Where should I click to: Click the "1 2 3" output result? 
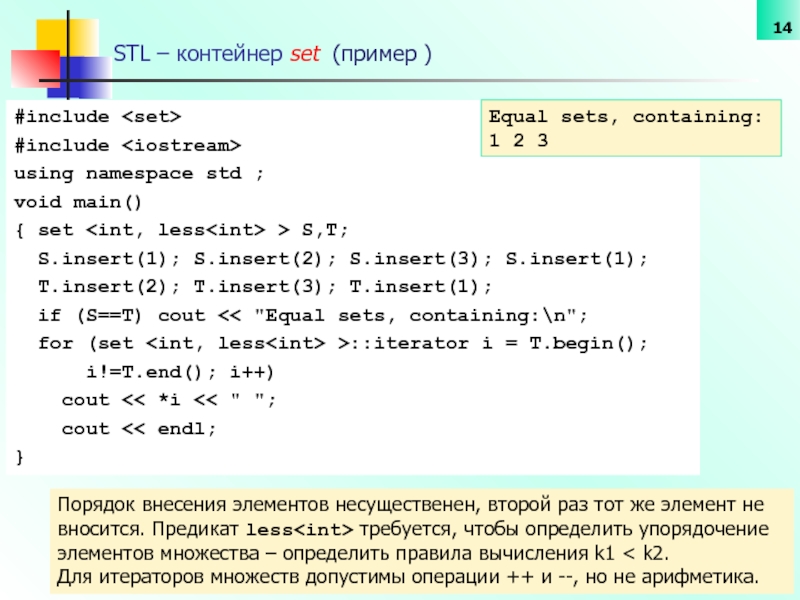[x=518, y=141]
